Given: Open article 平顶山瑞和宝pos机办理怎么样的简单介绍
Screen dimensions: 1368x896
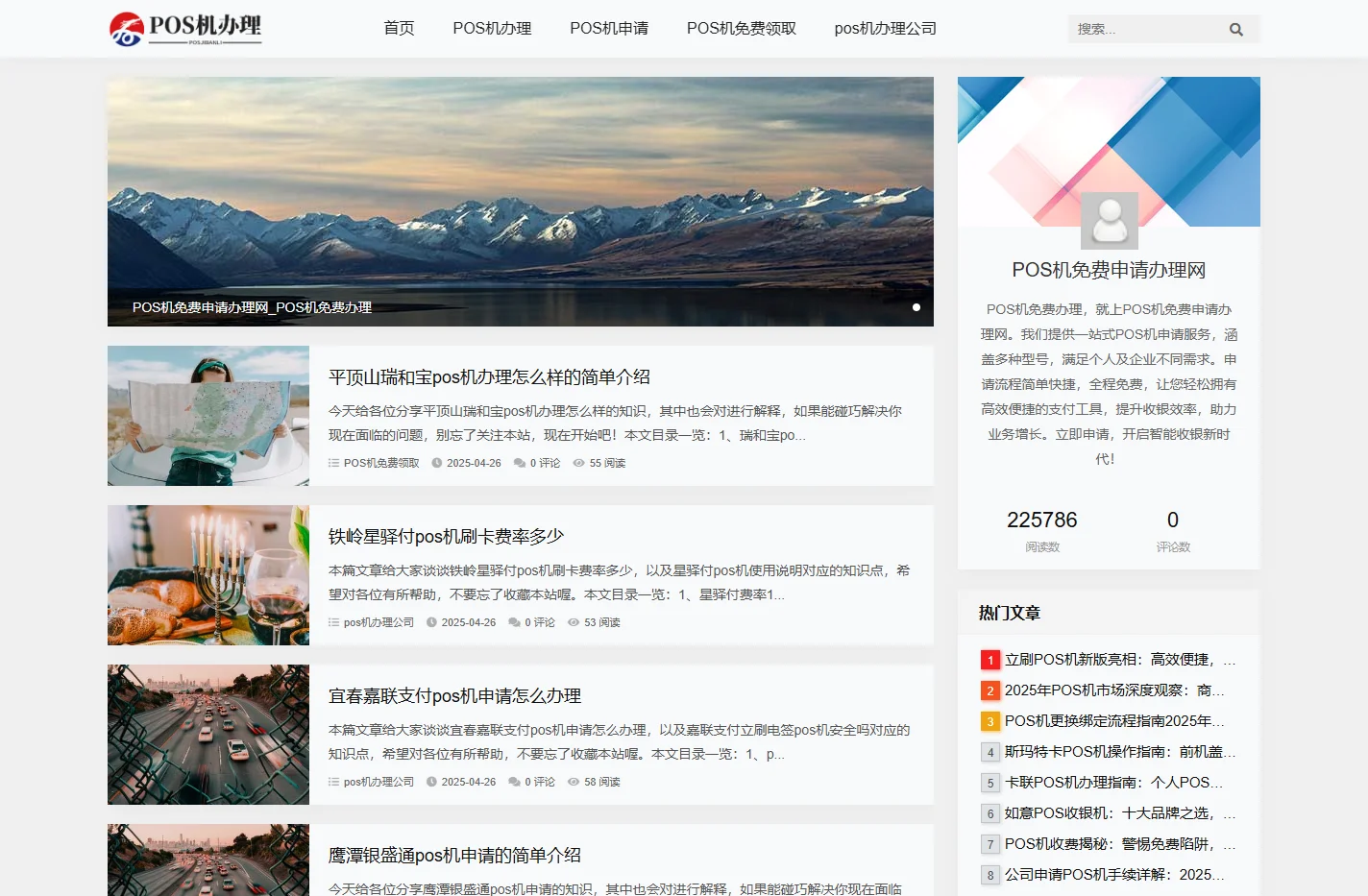Looking at the screenshot, I should point(489,377).
